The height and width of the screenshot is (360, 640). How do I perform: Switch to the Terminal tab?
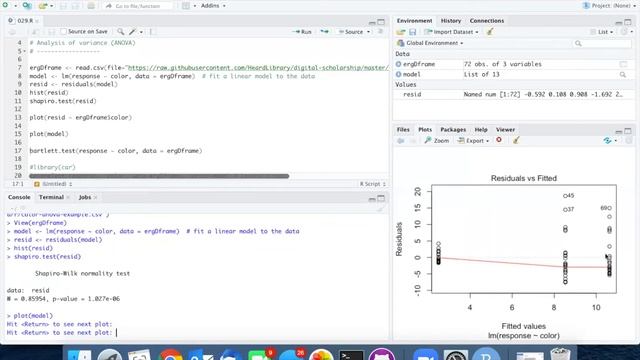click(51, 197)
